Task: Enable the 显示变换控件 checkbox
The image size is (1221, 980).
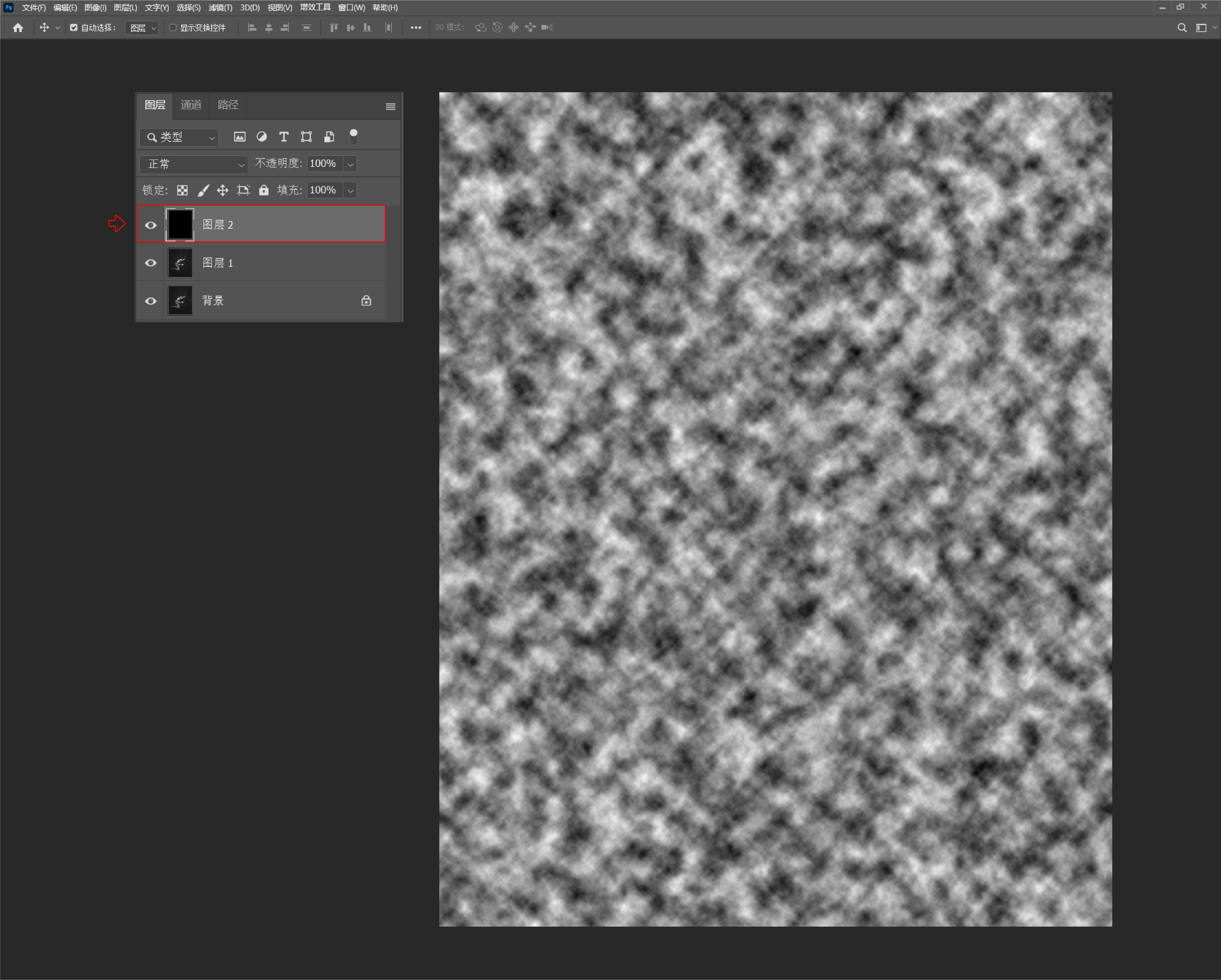Action: coord(173,28)
